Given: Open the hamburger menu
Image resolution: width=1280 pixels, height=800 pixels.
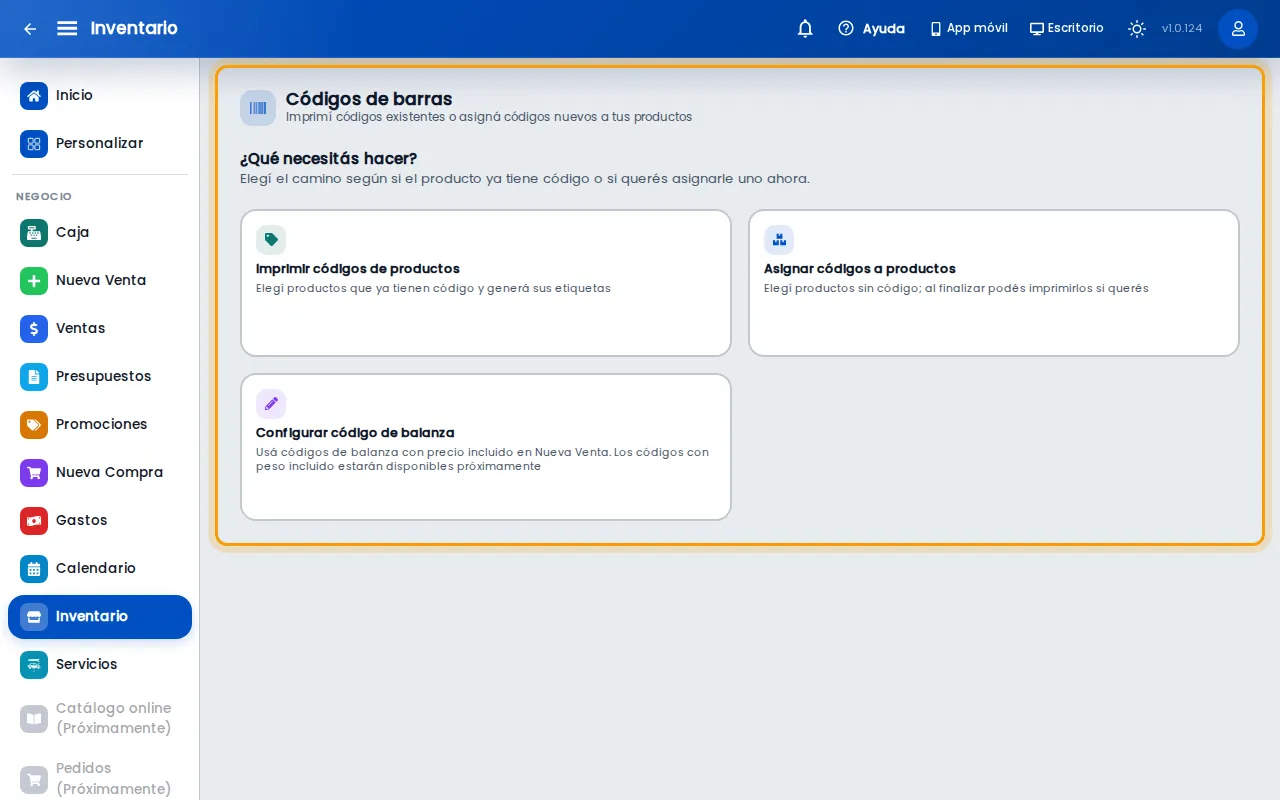Looking at the screenshot, I should (x=67, y=28).
